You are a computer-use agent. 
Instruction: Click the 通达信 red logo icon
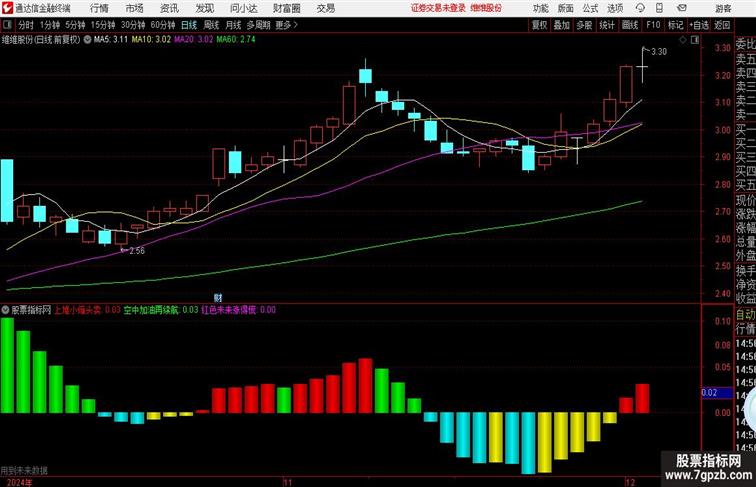coord(7,8)
